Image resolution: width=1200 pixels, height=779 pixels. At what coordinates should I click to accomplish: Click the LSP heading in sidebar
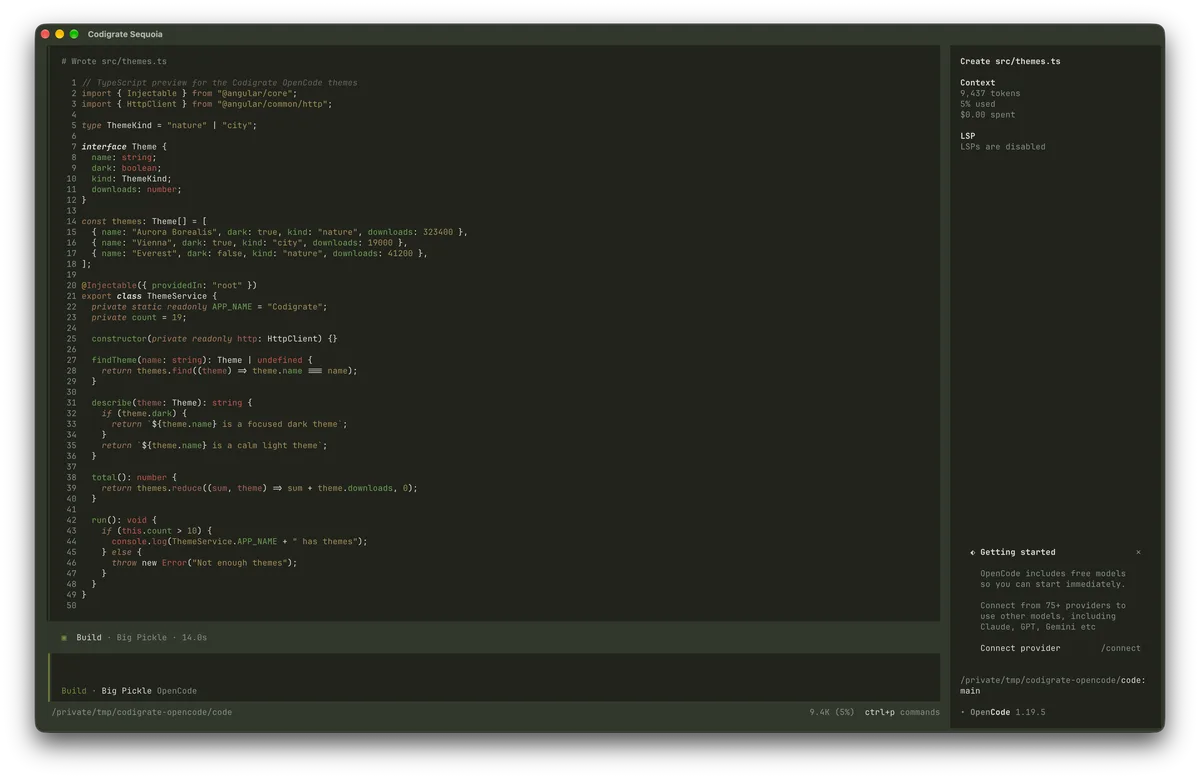(967, 136)
